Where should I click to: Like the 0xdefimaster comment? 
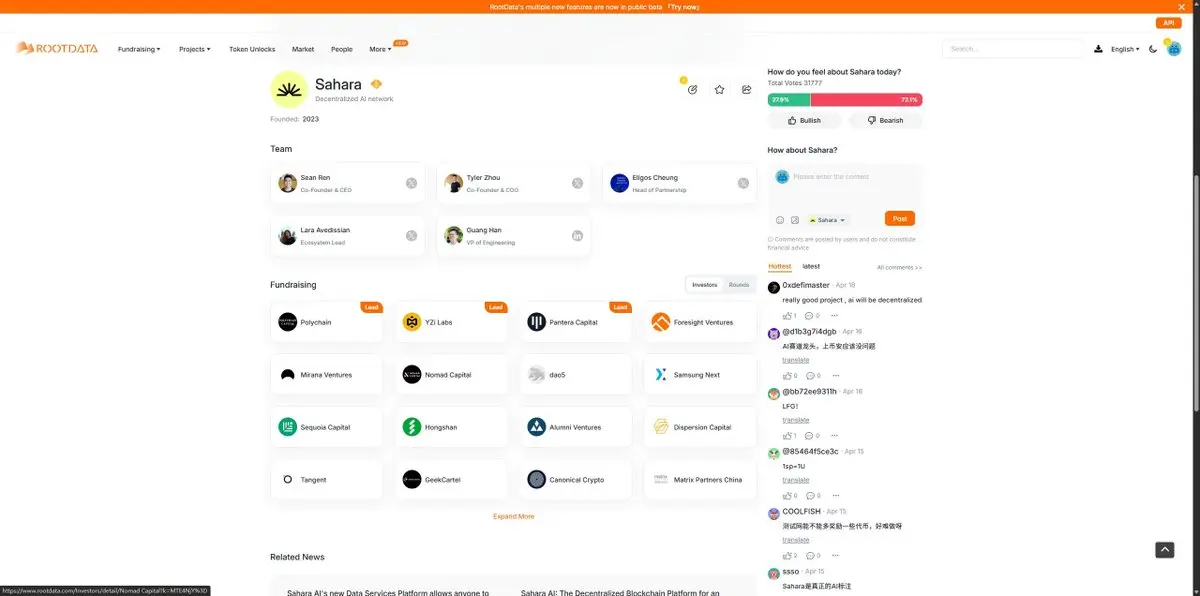pyautogui.click(x=789, y=316)
